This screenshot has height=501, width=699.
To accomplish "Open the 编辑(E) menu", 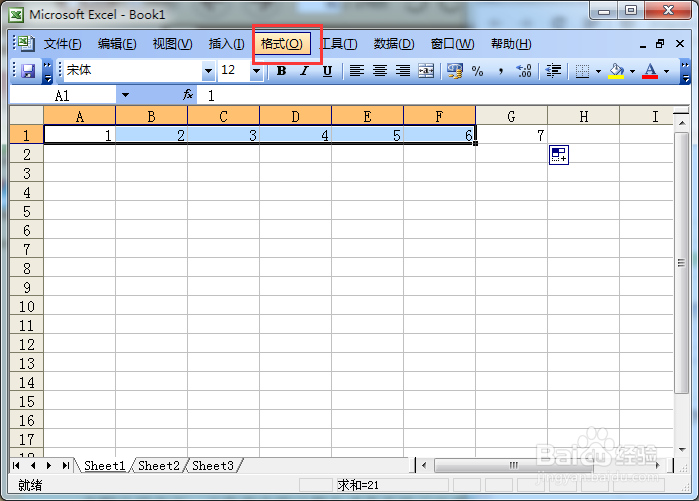I will pos(117,44).
